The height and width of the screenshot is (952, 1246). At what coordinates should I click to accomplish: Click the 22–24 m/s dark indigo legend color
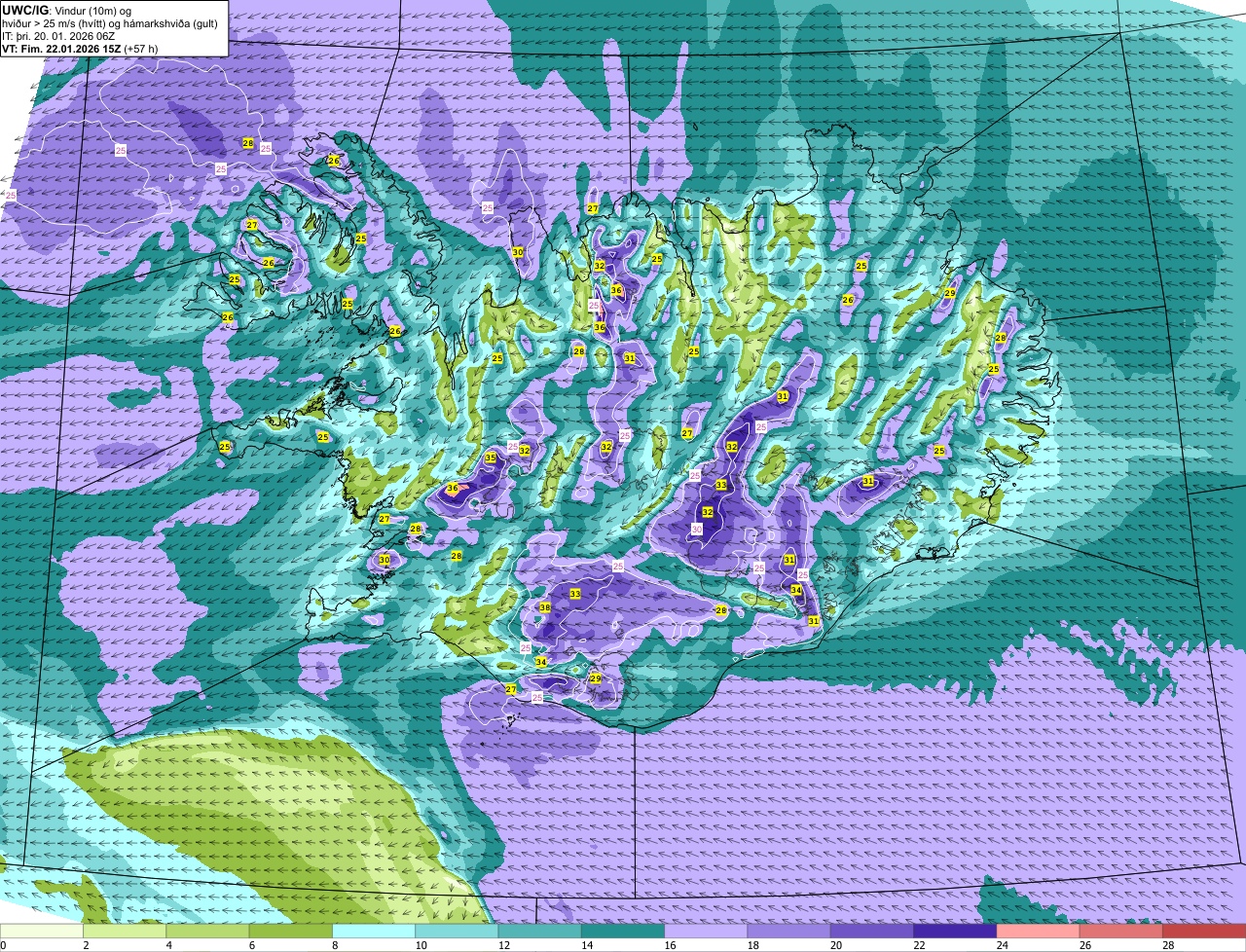955,932
